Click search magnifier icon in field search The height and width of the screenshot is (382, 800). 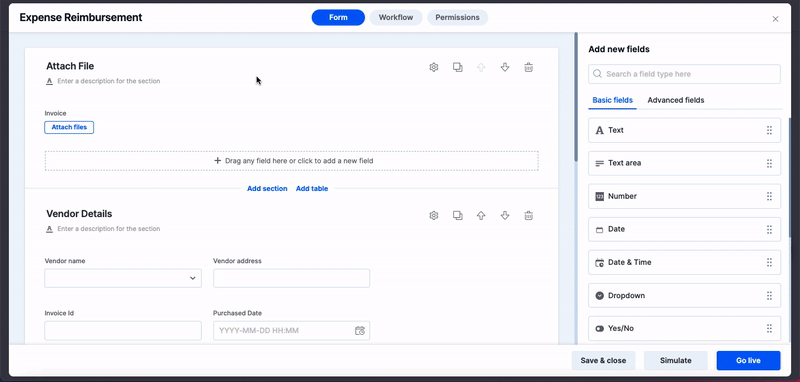597,74
